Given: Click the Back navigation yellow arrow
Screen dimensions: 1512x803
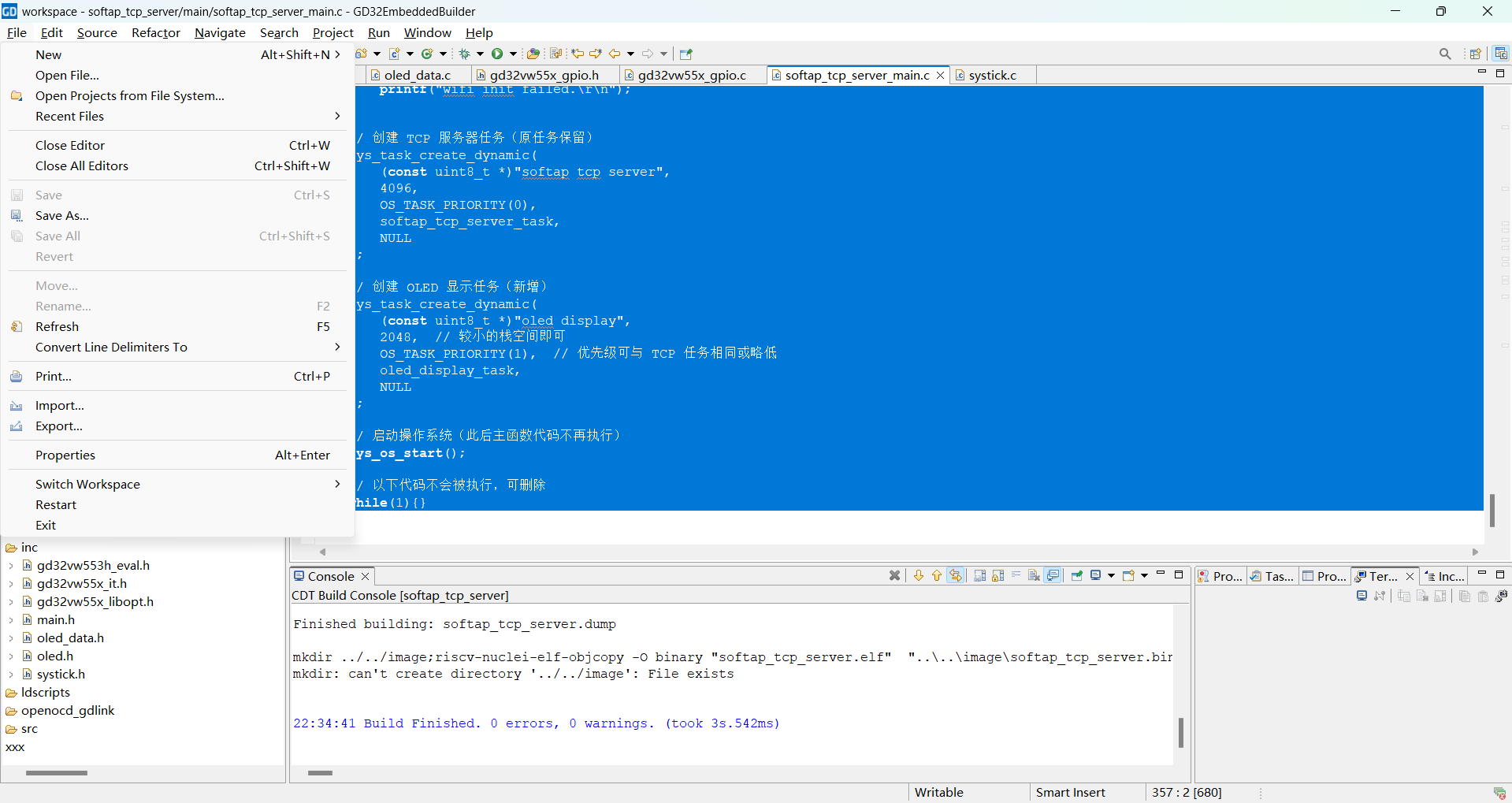Looking at the screenshot, I should (615, 54).
